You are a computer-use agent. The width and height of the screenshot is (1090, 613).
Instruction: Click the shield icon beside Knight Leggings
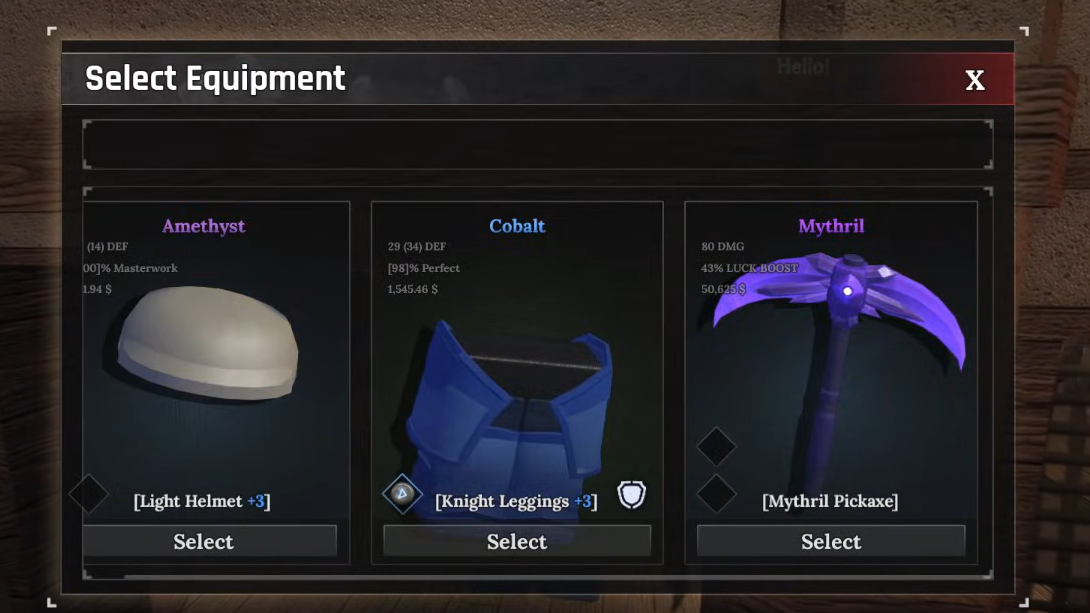click(631, 495)
